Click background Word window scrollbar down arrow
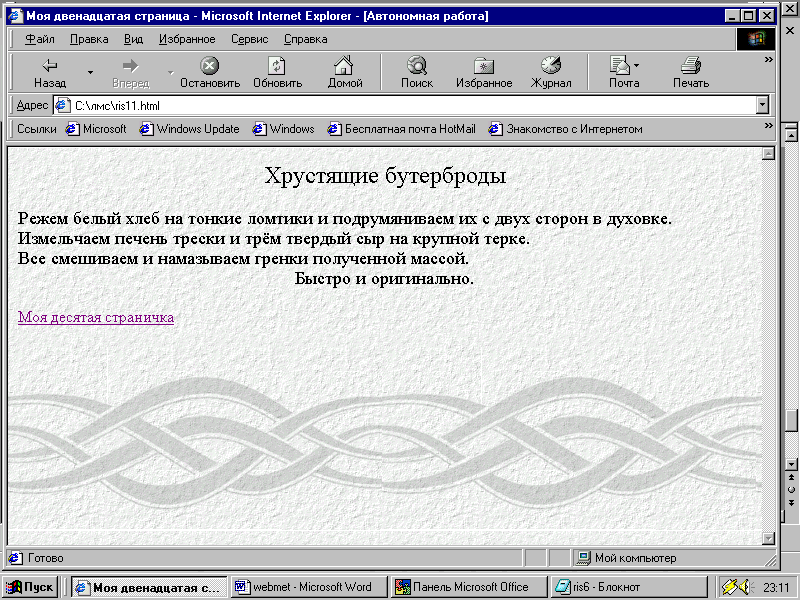The image size is (800, 600). [791, 465]
